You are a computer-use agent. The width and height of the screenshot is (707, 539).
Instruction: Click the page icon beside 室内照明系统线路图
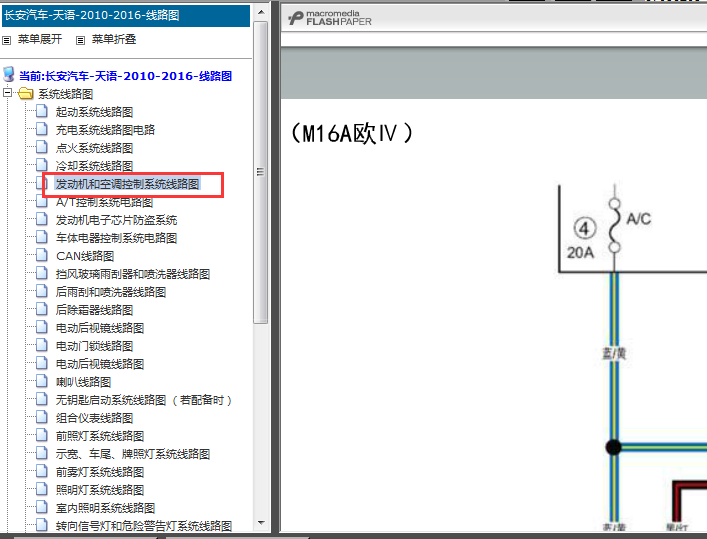click(x=41, y=507)
